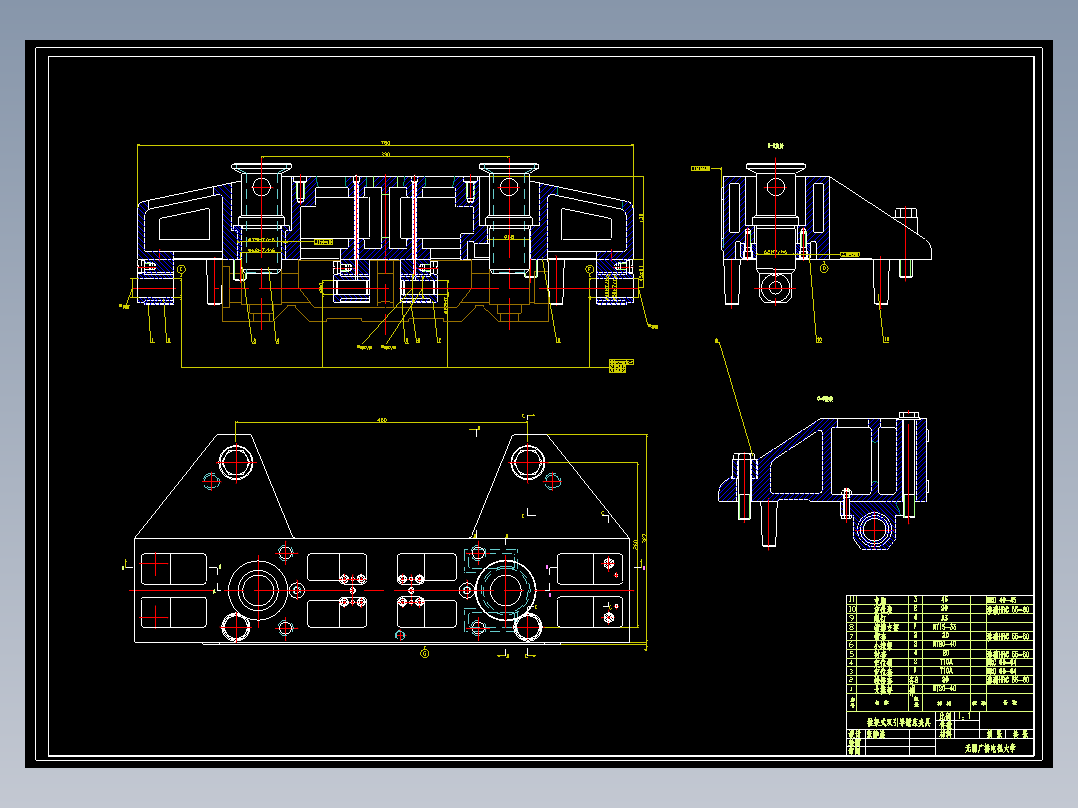Image resolution: width=1078 pixels, height=808 pixels.
Task: Select datum circle G below plan view
Action: (x=424, y=653)
